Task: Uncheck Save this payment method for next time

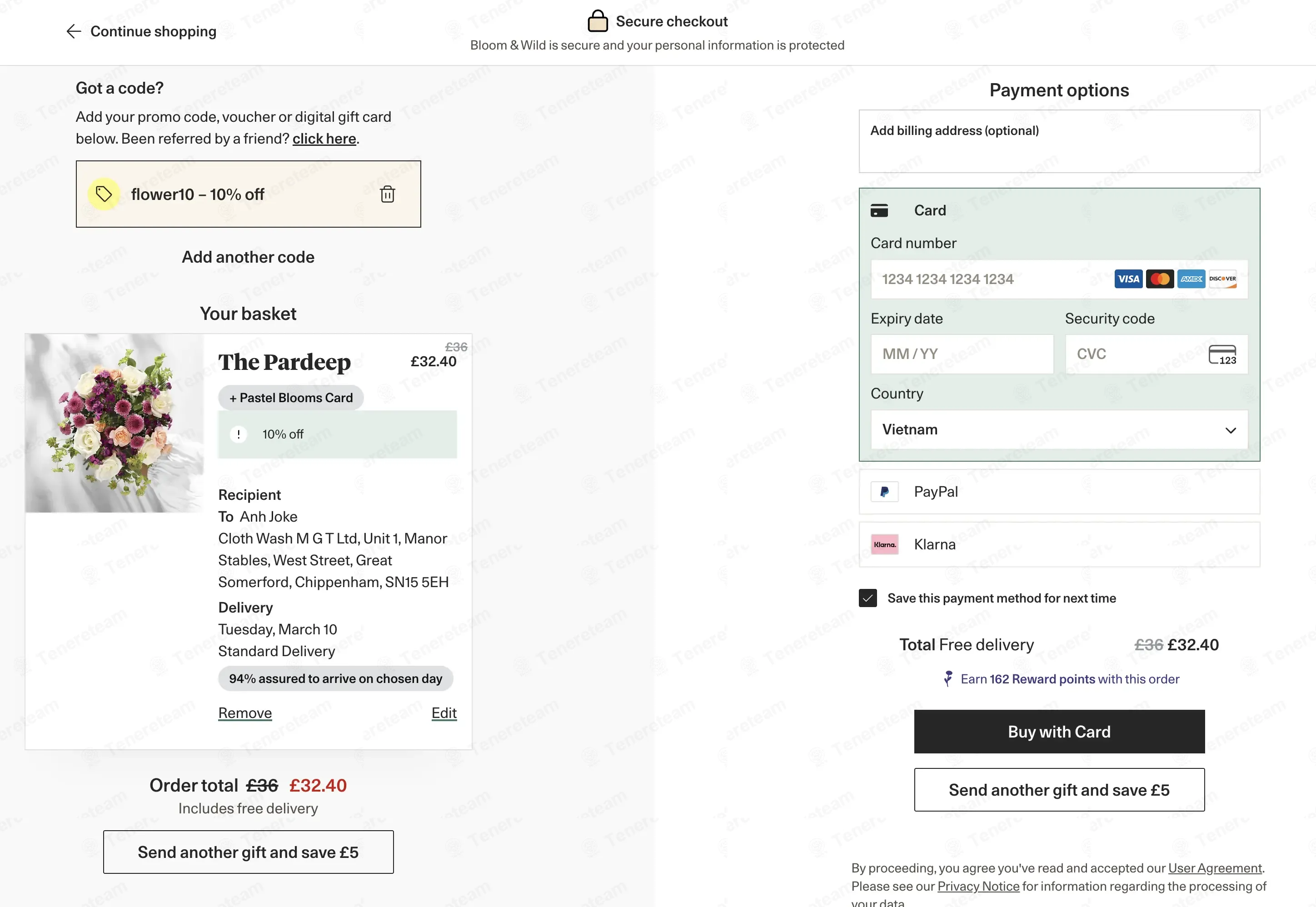Action: pos(867,598)
